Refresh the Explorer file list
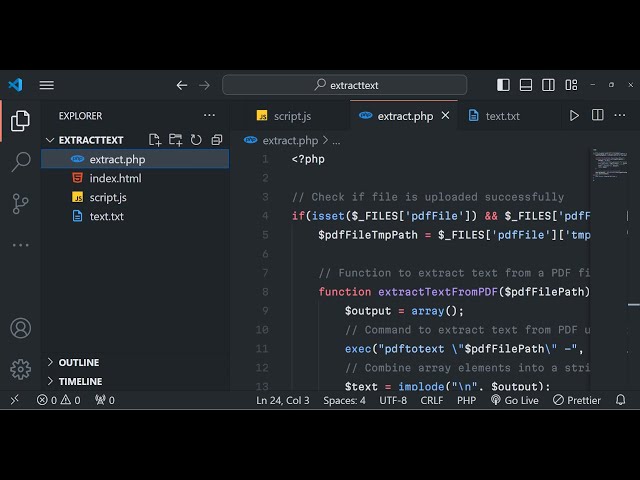Screen dimensions: 640x480 (196, 140)
